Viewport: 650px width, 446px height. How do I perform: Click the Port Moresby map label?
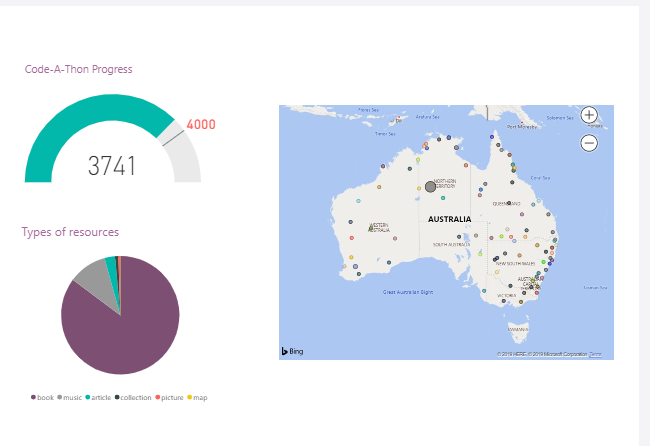(522, 127)
